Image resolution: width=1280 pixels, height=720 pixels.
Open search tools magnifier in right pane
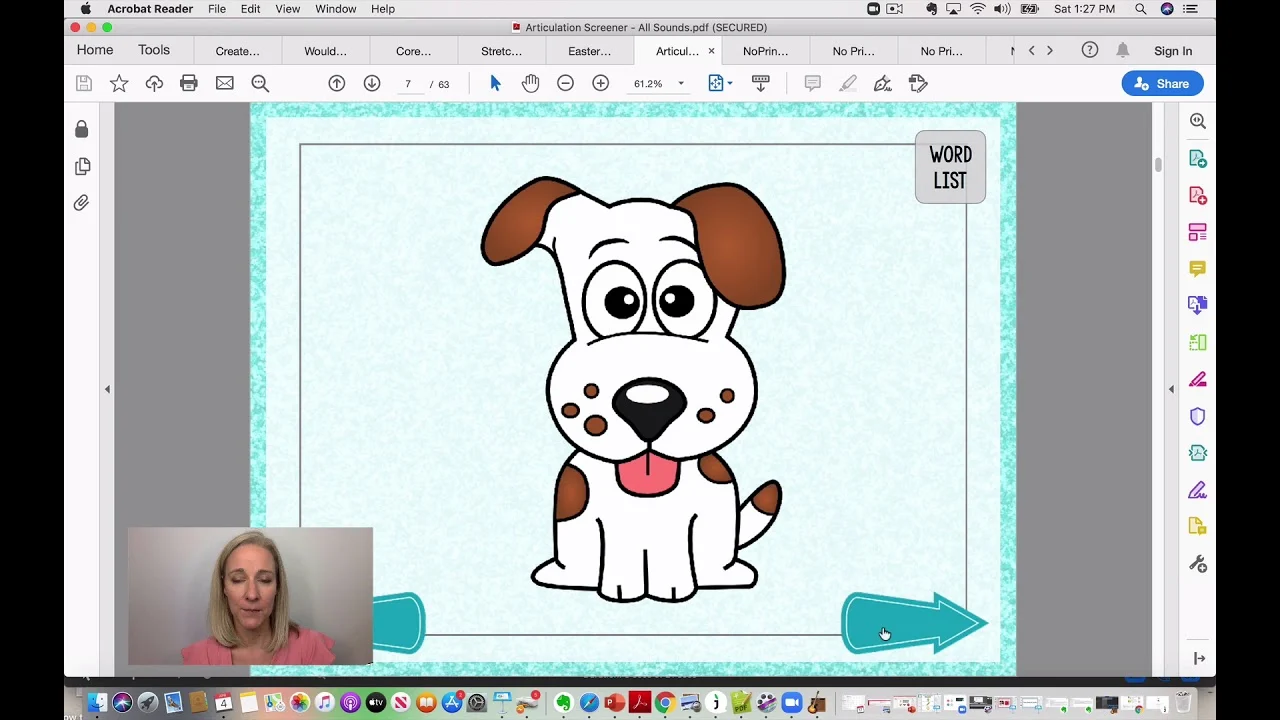coord(1198,121)
